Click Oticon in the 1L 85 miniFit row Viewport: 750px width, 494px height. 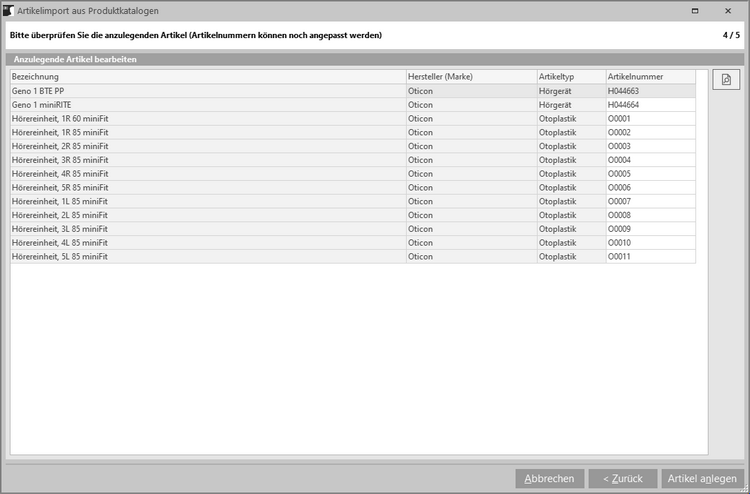coord(472,201)
